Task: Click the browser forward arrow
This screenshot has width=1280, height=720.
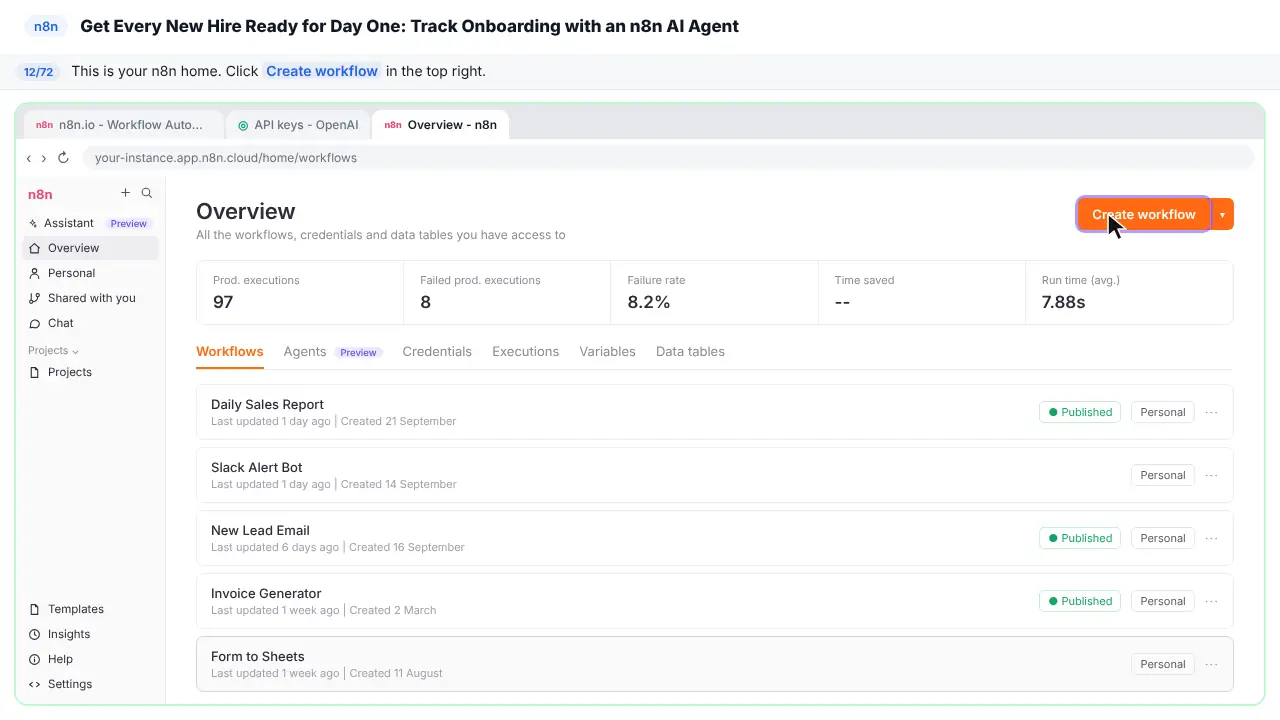Action: pyautogui.click(x=43, y=158)
